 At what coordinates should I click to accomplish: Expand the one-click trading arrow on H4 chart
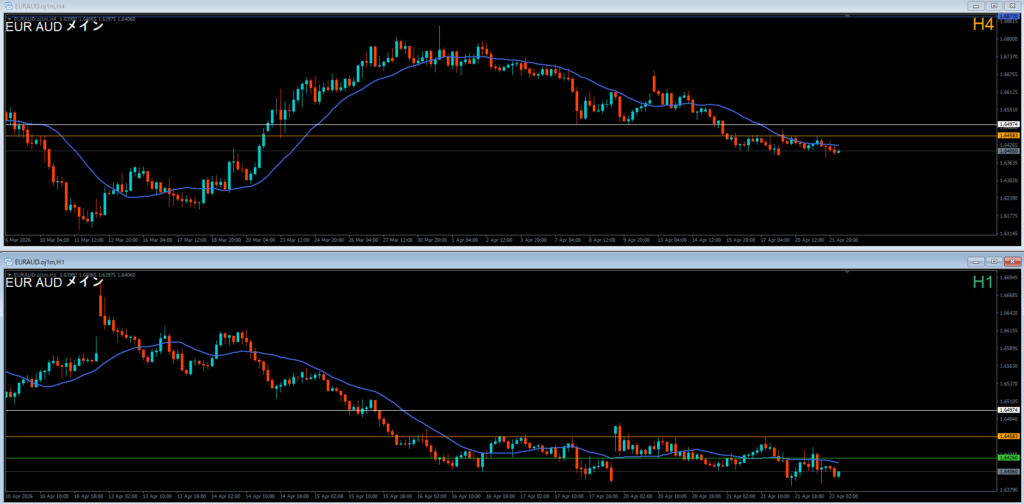(x=9, y=19)
